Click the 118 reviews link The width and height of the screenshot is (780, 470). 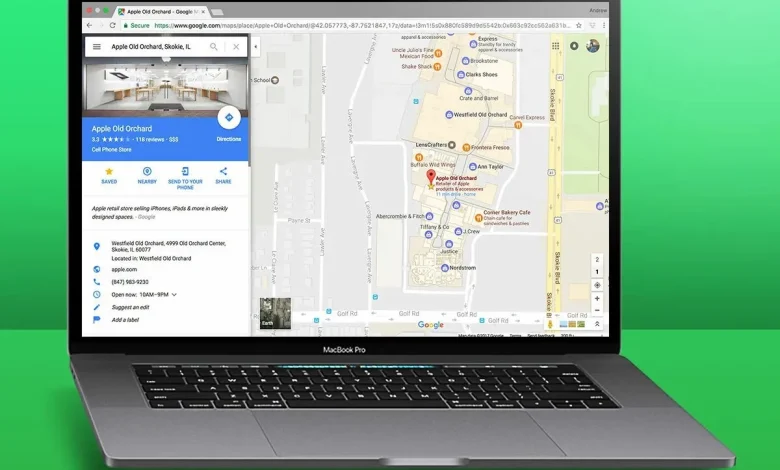(x=150, y=139)
